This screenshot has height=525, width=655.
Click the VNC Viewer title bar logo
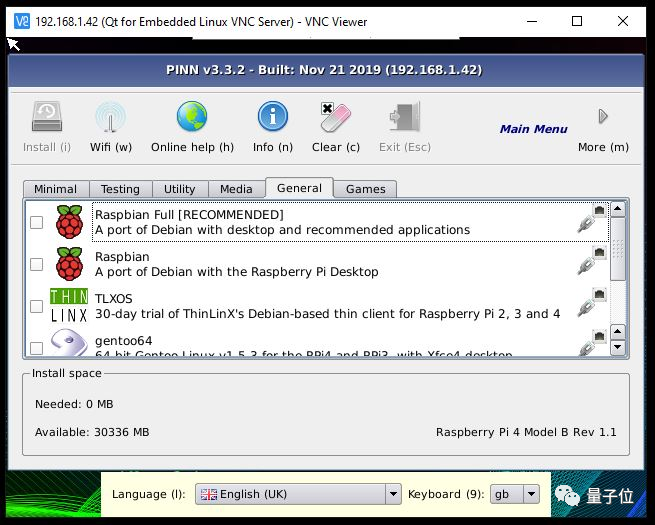(22, 21)
